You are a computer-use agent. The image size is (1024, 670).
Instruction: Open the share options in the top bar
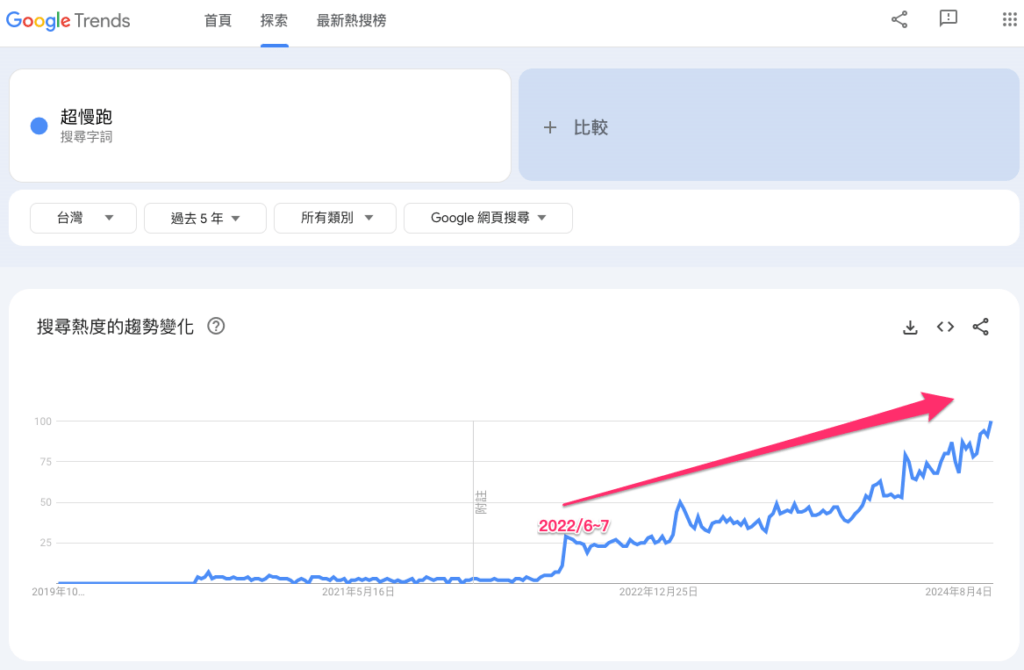coord(899,18)
